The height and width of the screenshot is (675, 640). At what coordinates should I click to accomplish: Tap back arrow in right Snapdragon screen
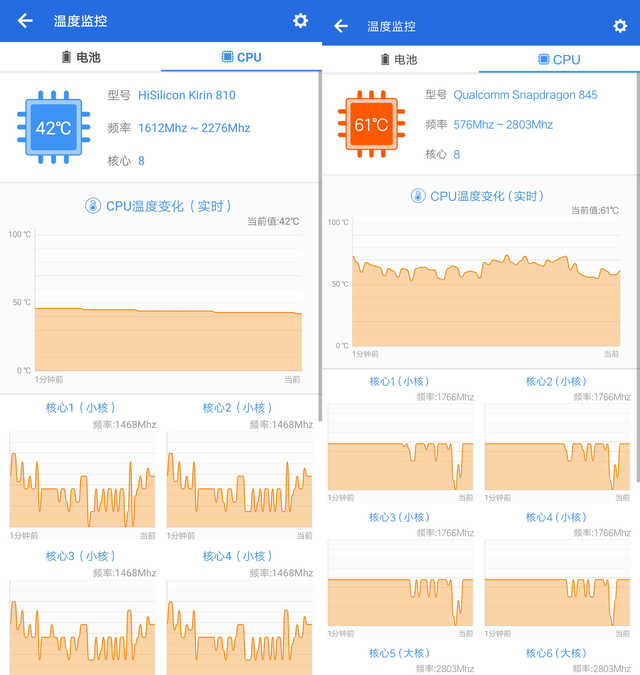click(341, 26)
